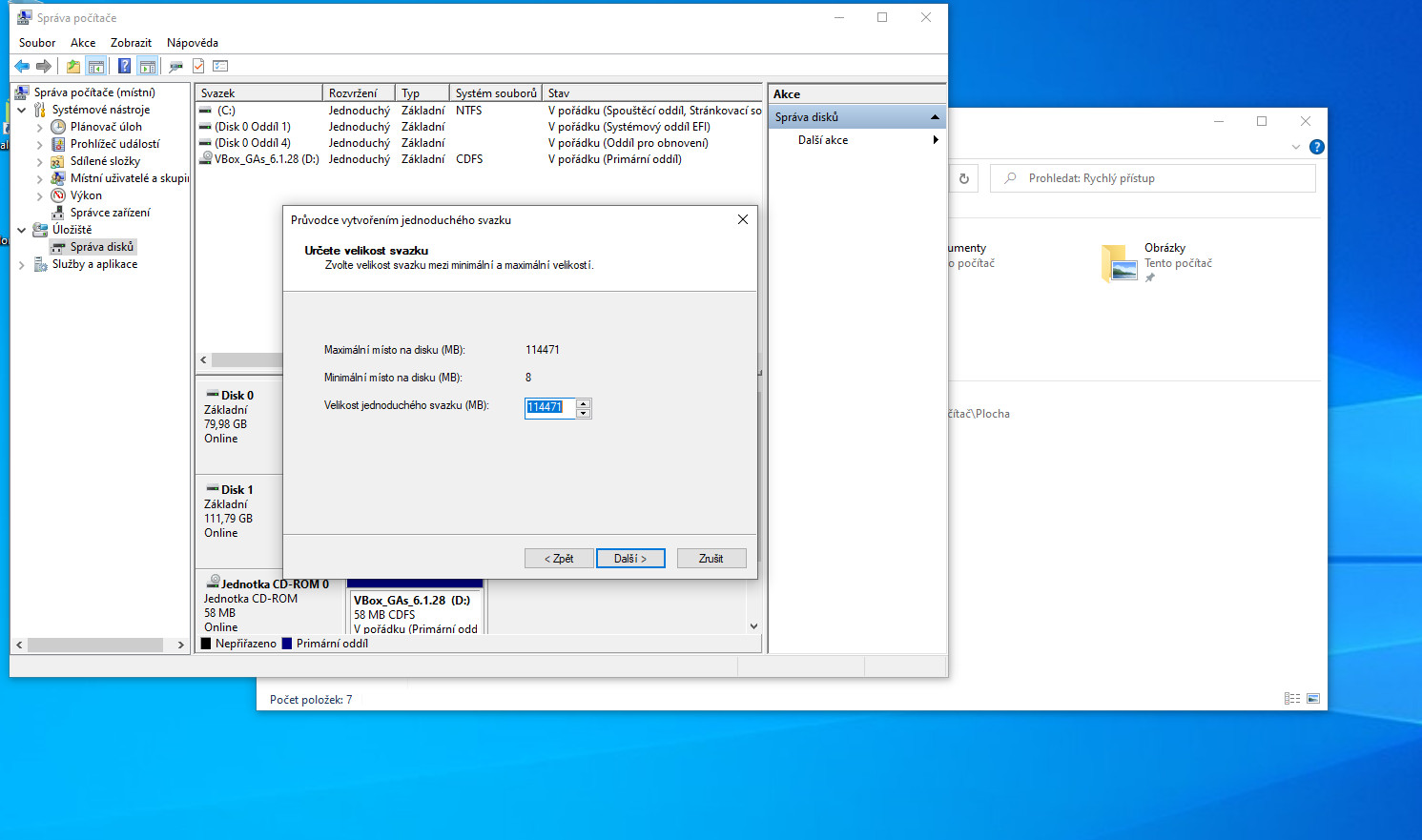The image size is (1422, 840).
Task: Click the Svazek column header
Action: pyautogui.click(x=258, y=93)
